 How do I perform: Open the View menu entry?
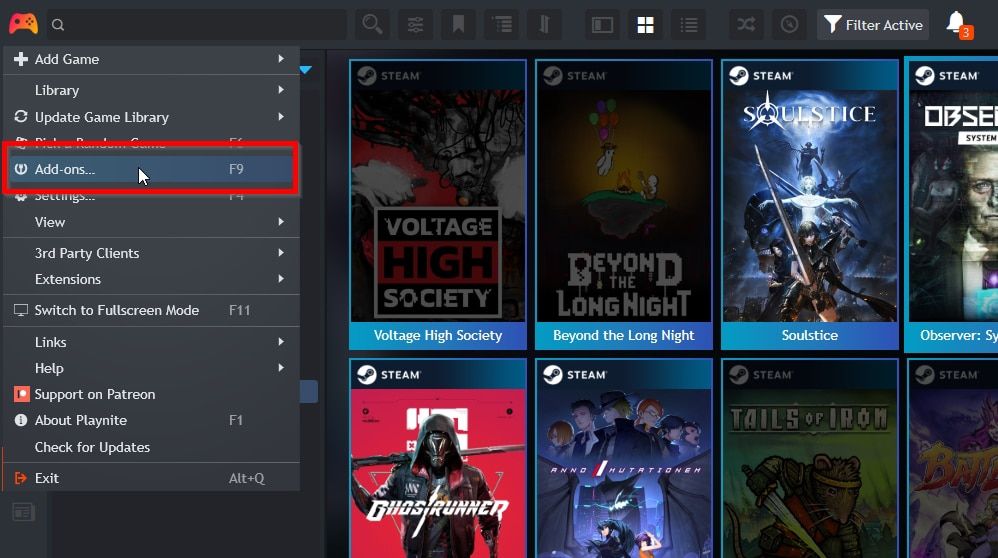pyautogui.click(x=151, y=222)
